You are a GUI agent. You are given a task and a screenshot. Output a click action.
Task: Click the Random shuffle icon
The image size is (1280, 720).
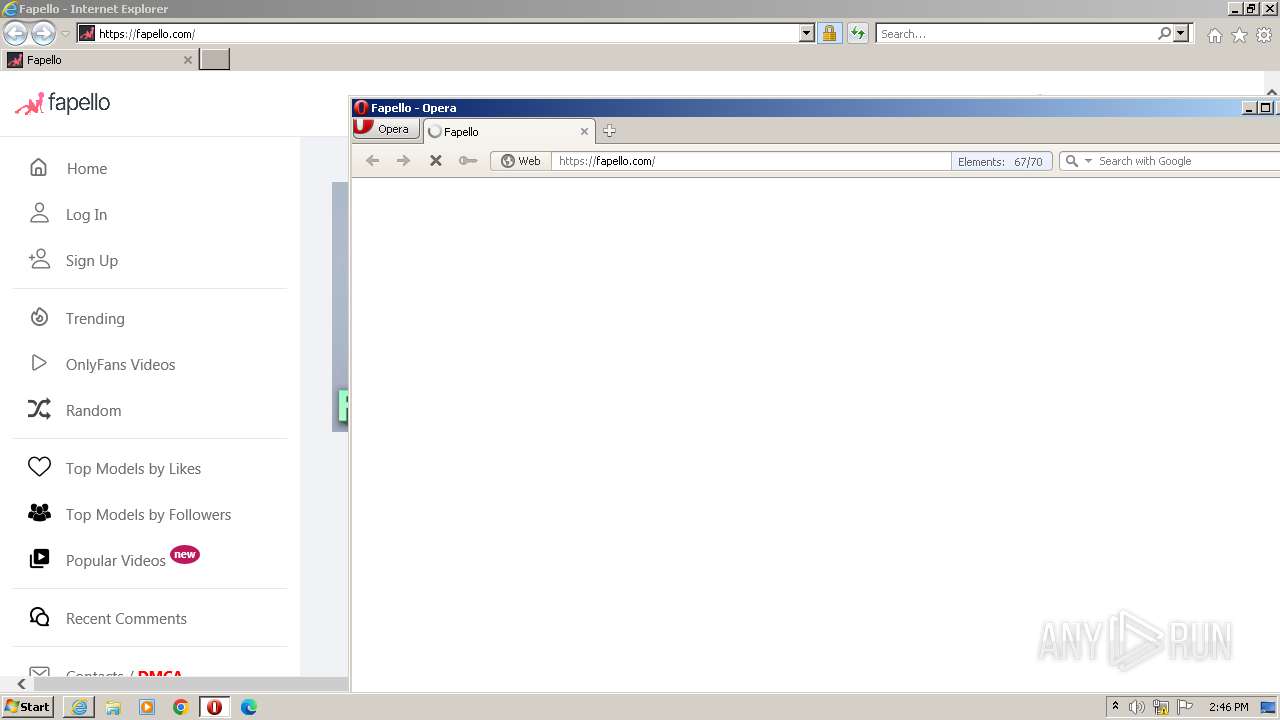pyautogui.click(x=39, y=409)
